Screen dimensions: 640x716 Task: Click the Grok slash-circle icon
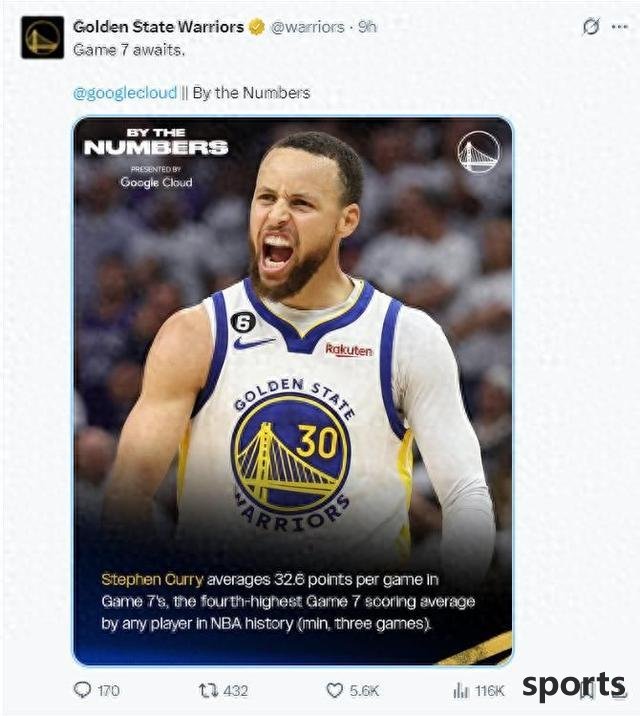coord(591,27)
